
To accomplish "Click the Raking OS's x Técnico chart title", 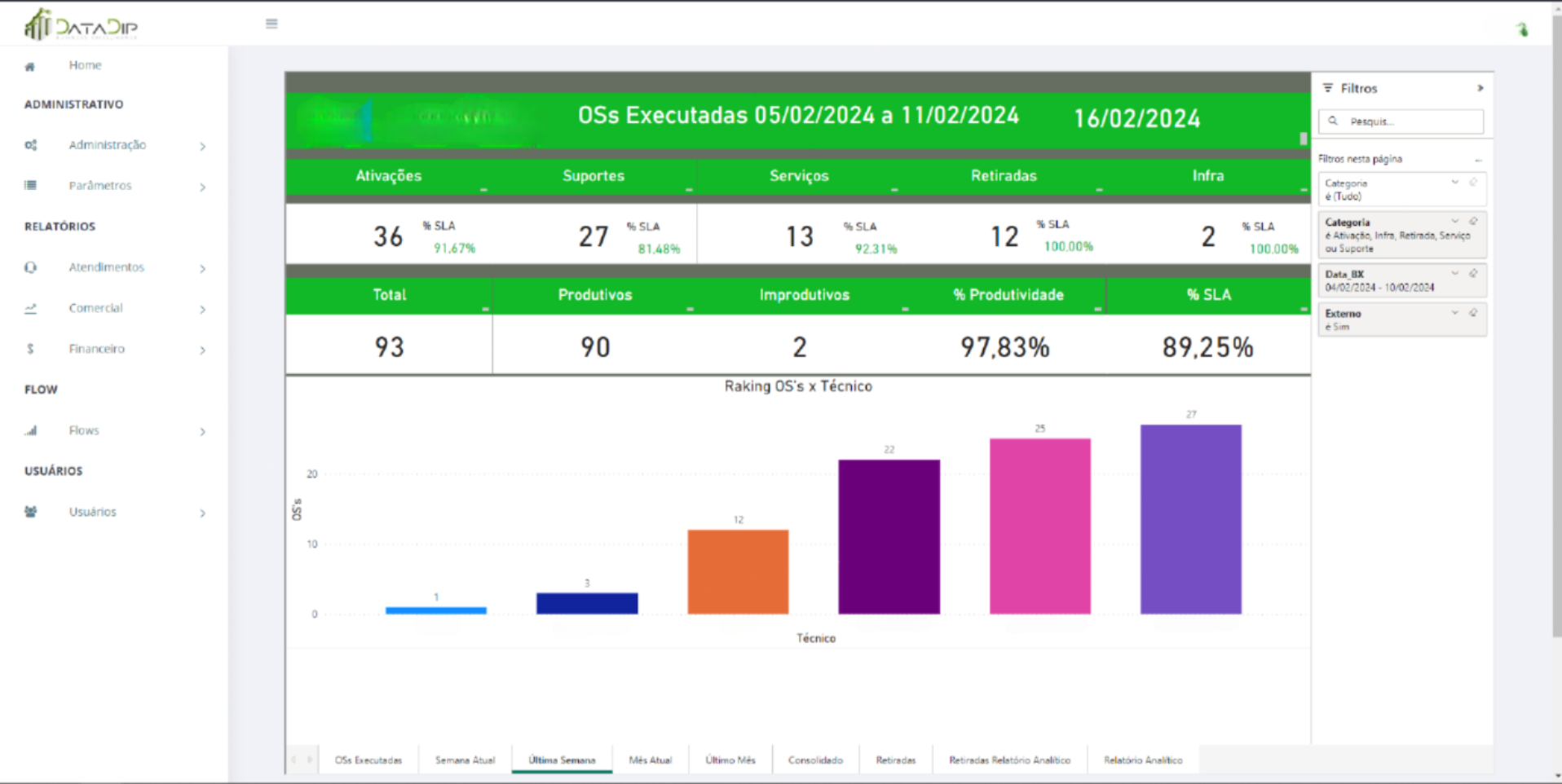I will tap(798, 386).
